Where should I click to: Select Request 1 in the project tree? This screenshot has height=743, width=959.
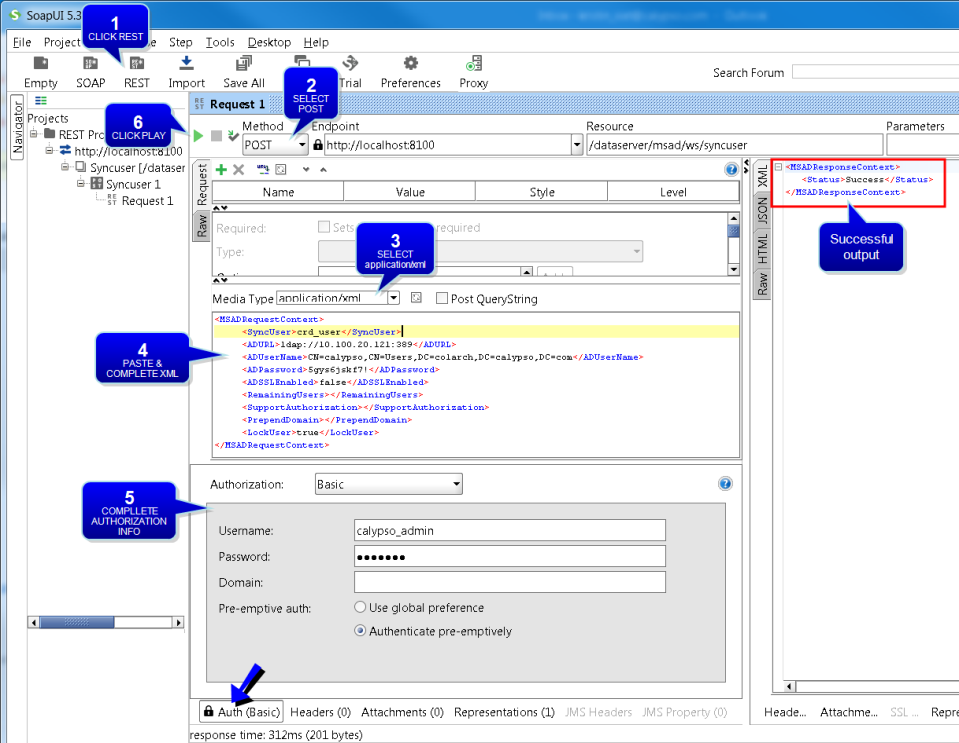pos(147,201)
